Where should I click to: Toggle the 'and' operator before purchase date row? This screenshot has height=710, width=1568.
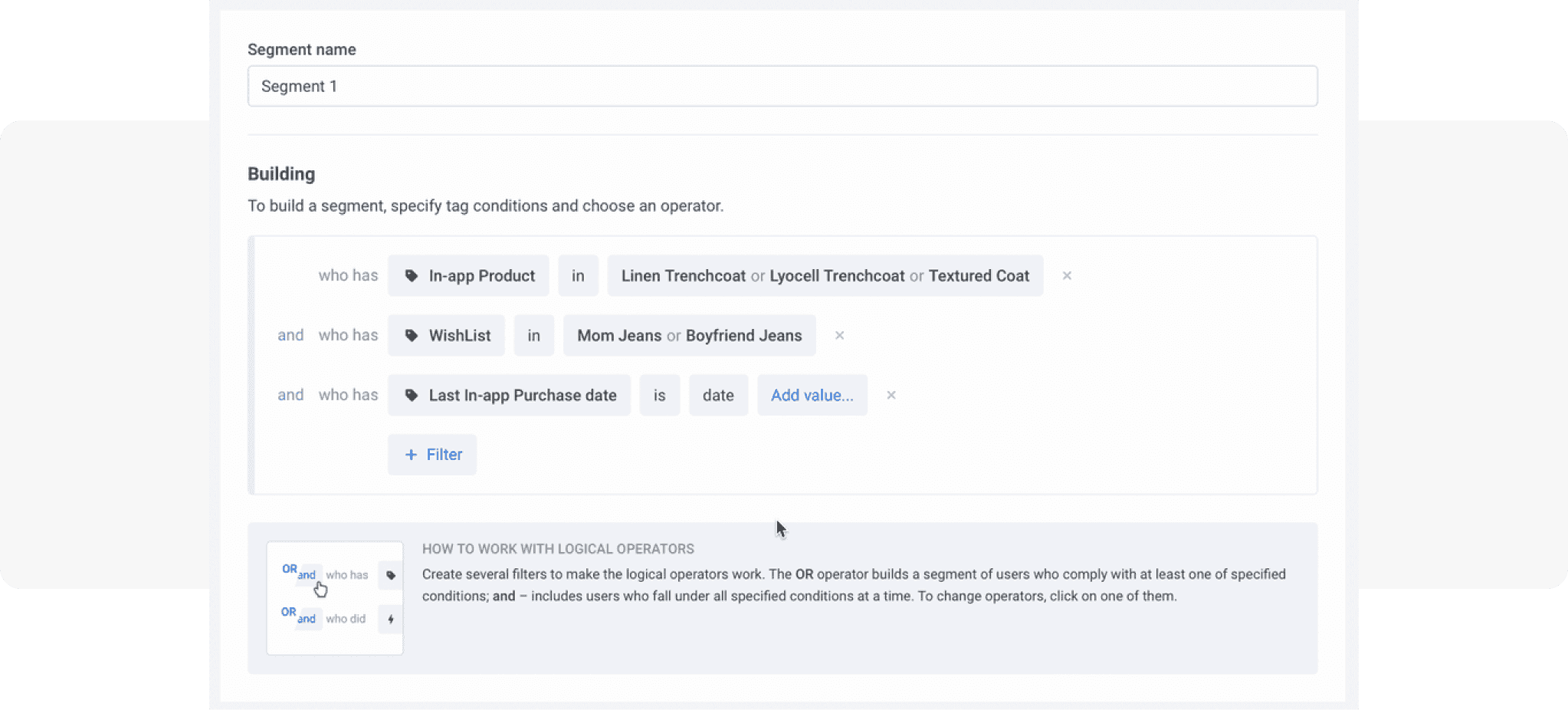[x=290, y=395]
